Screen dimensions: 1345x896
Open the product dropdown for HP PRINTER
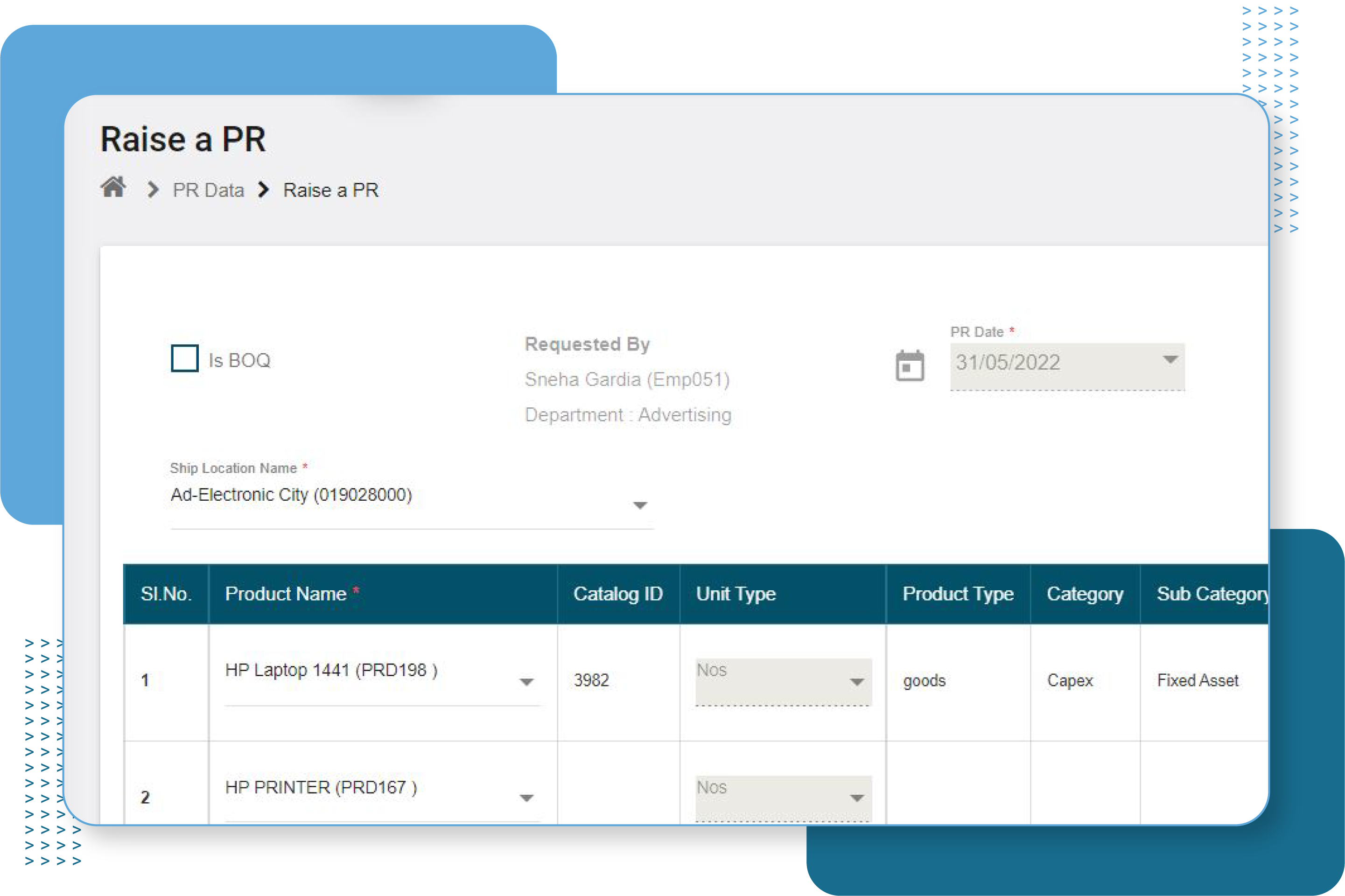[x=526, y=798]
